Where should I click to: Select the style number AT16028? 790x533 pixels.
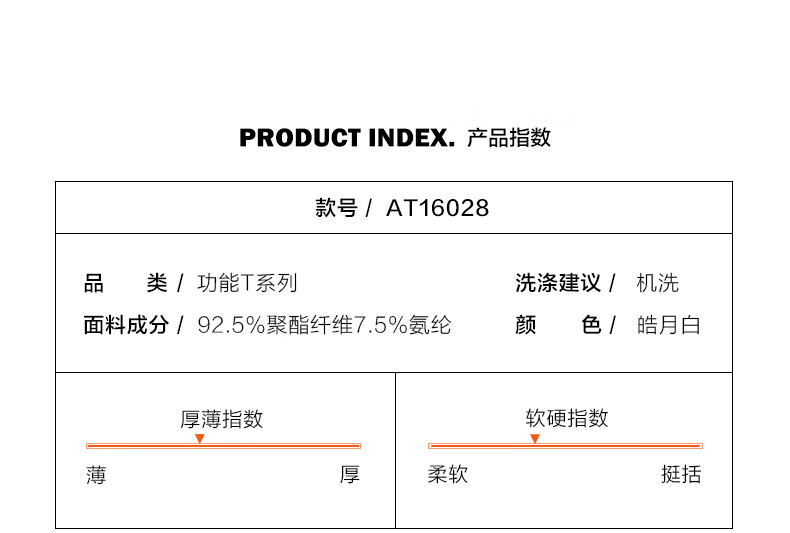coord(437,208)
